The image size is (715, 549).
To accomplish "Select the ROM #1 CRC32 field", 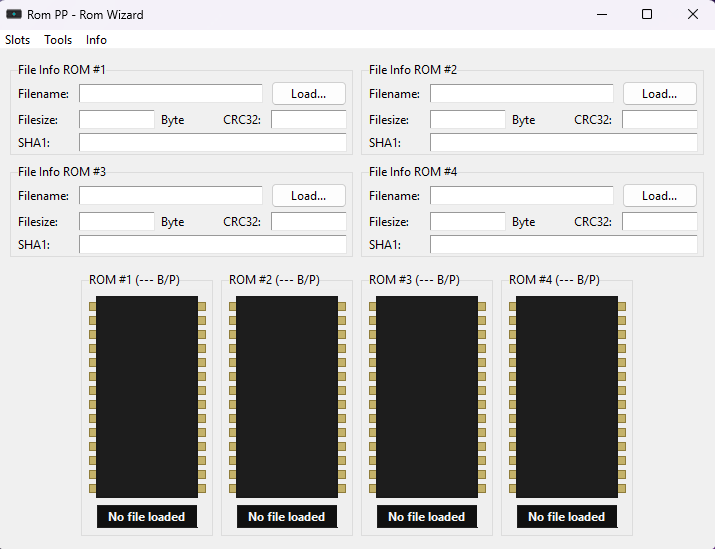I will click(x=309, y=119).
